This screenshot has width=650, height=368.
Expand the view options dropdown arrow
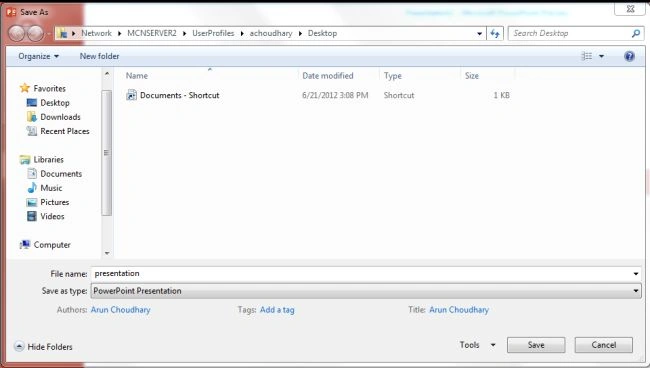point(601,56)
